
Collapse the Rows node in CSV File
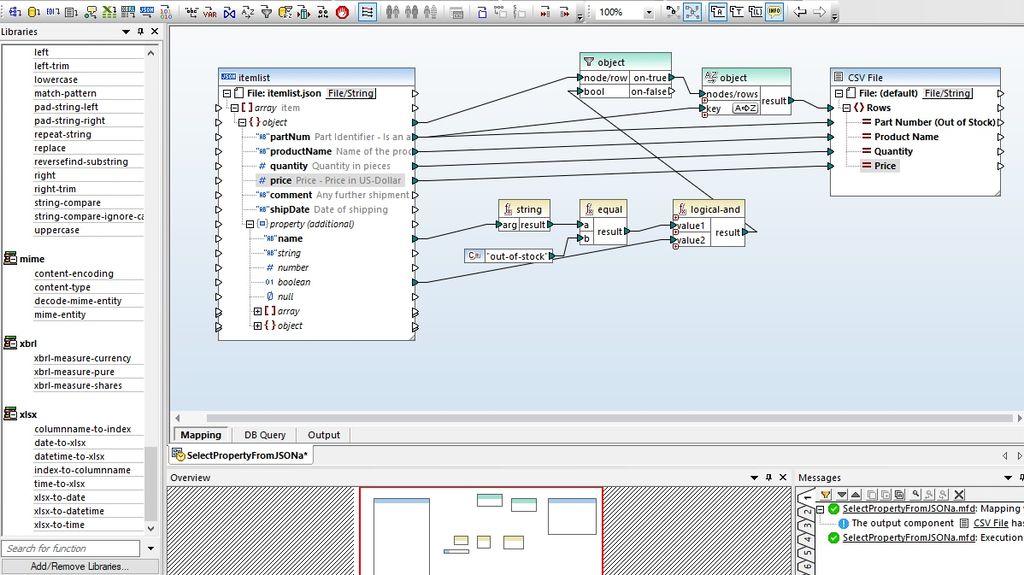(846, 108)
